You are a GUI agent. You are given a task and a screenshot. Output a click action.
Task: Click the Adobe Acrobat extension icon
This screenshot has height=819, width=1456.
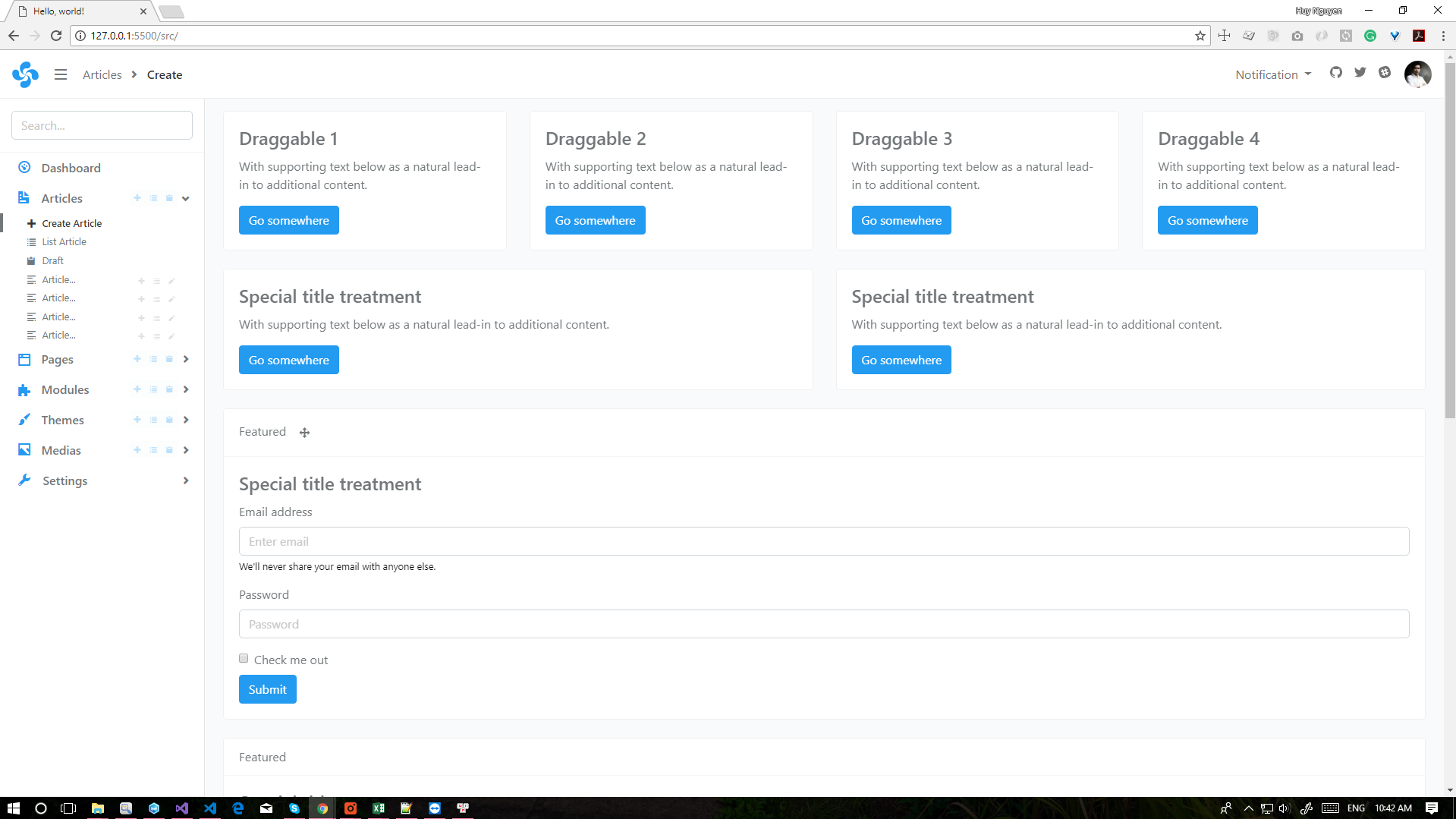click(x=1419, y=36)
